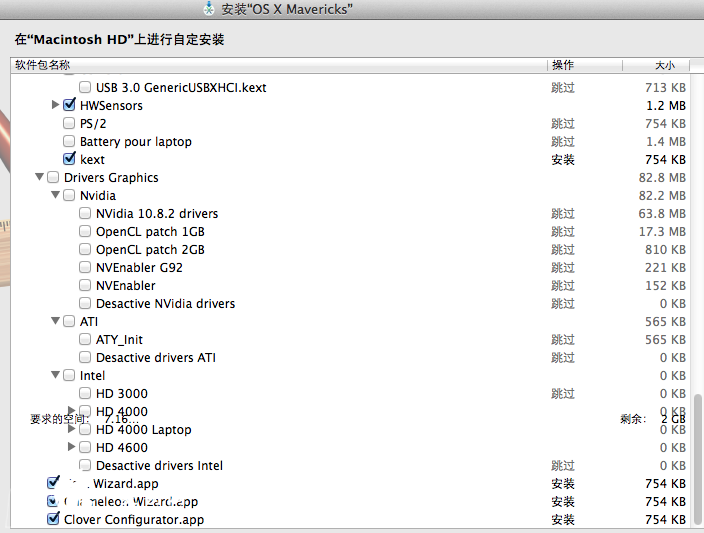Toggle the ATY_Init checkbox
The width and height of the screenshot is (704, 533).
pyautogui.click(x=85, y=340)
